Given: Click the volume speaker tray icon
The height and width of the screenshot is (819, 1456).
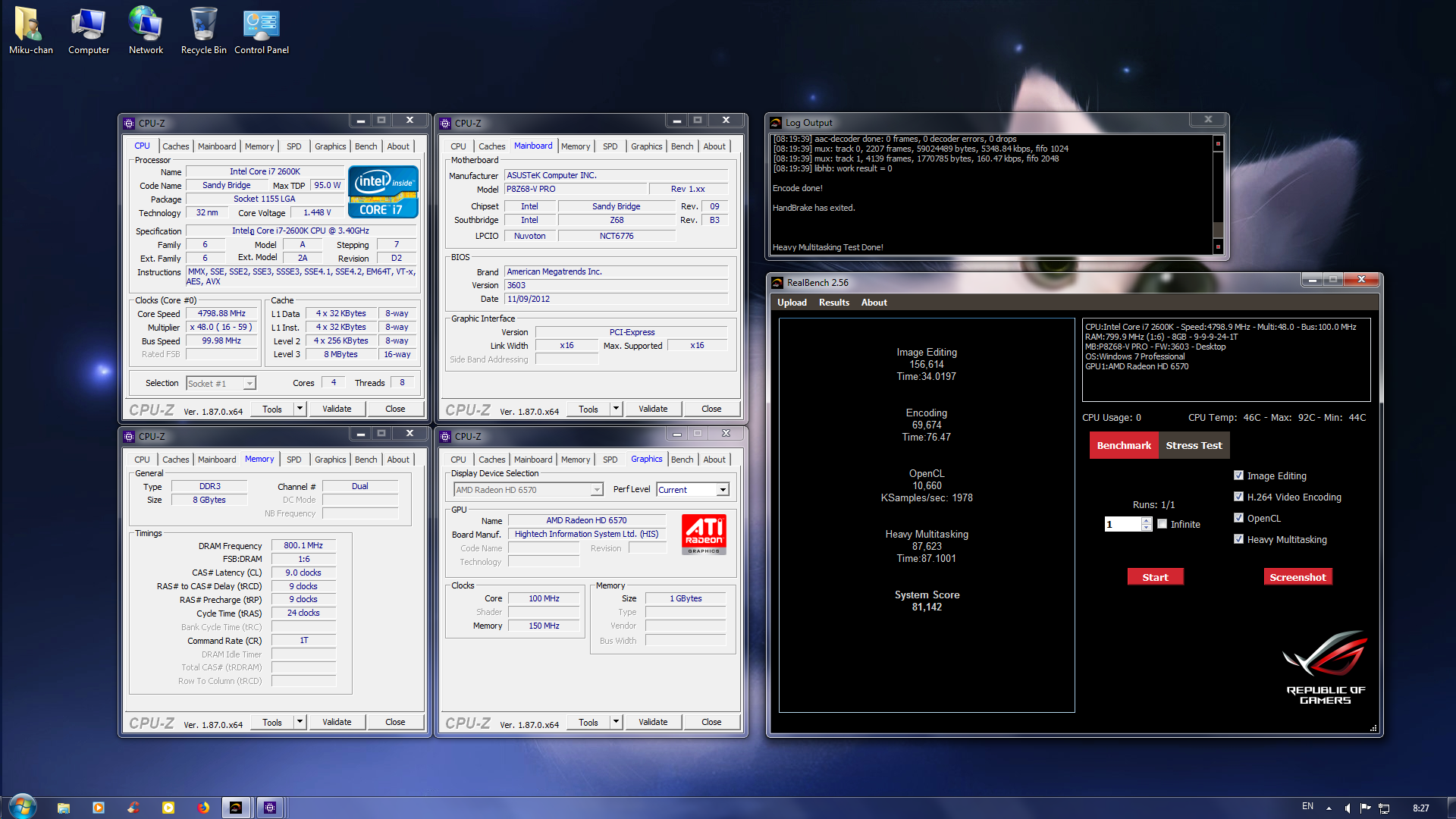Looking at the screenshot, I should click(1348, 808).
